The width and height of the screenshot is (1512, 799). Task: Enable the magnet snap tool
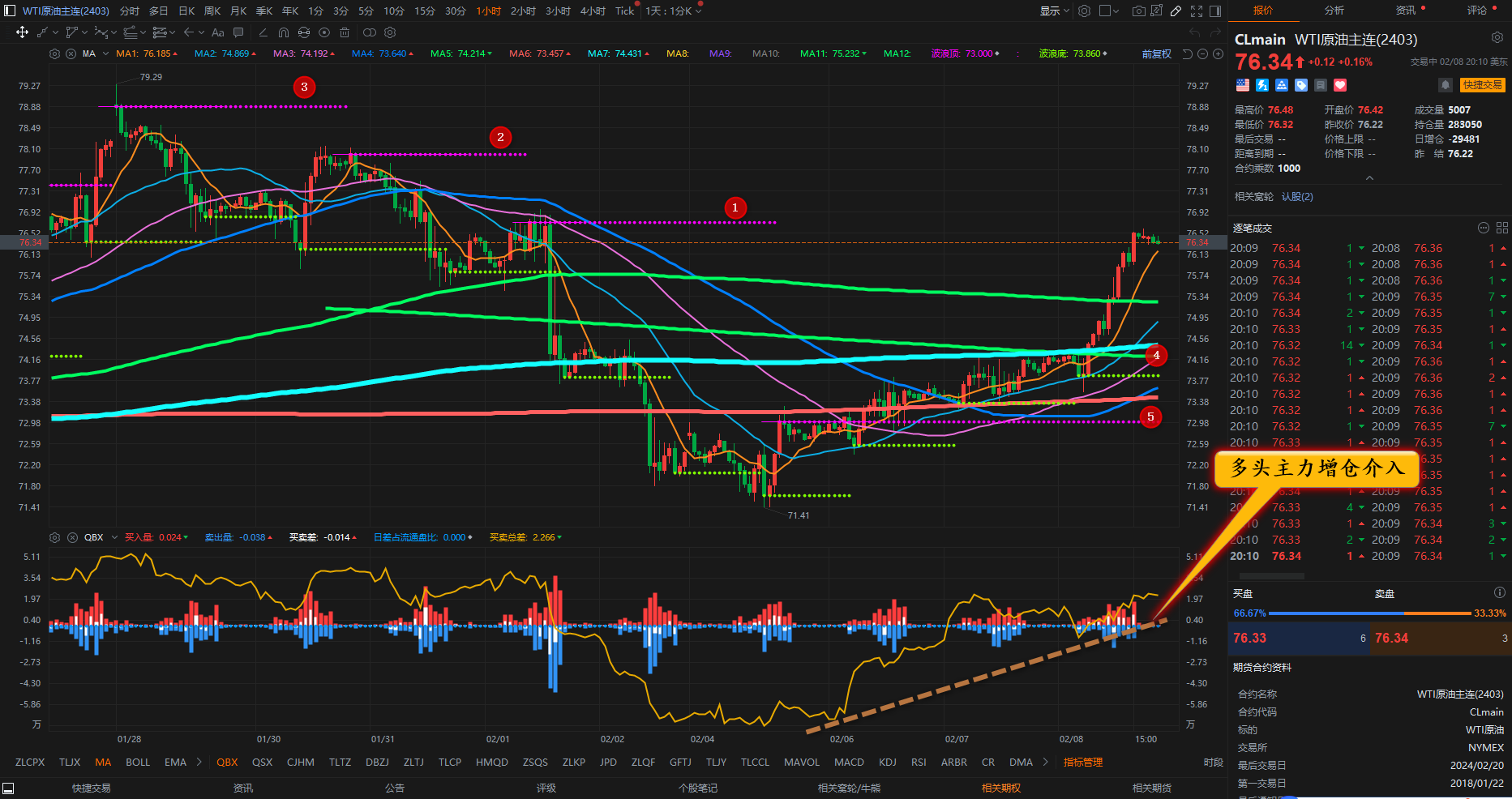click(x=283, y=32)
